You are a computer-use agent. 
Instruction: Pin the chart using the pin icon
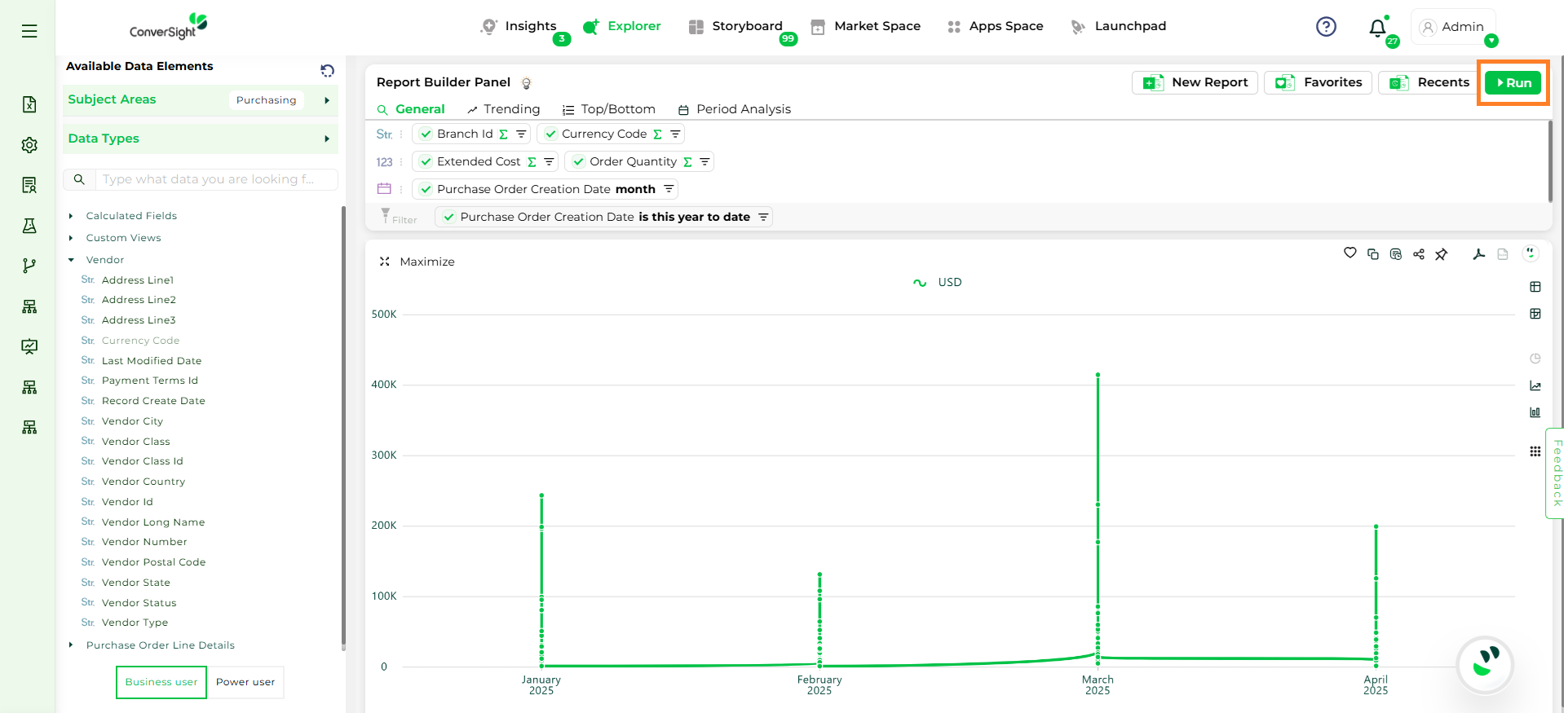[x=1442, y=254]
